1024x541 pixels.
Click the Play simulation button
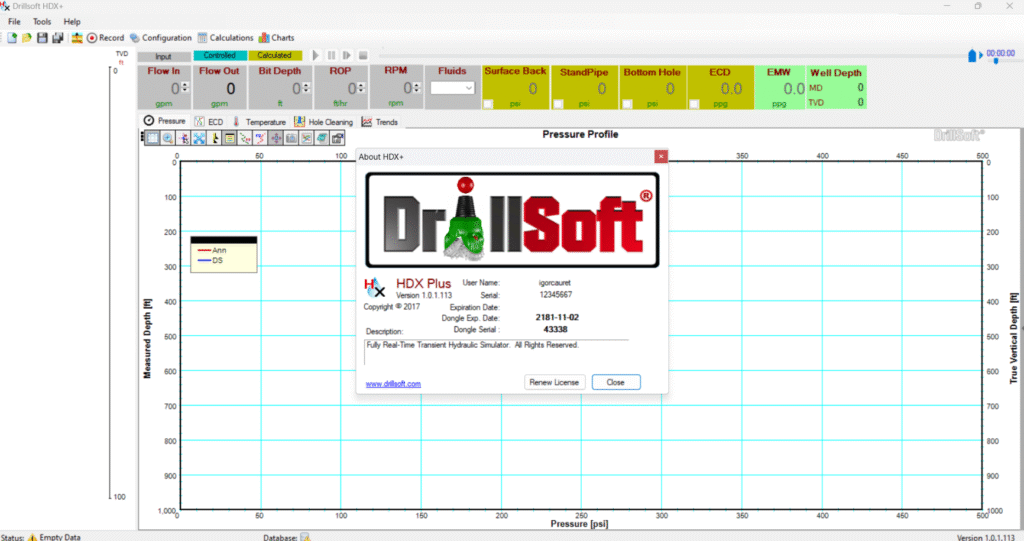(315, 56)
